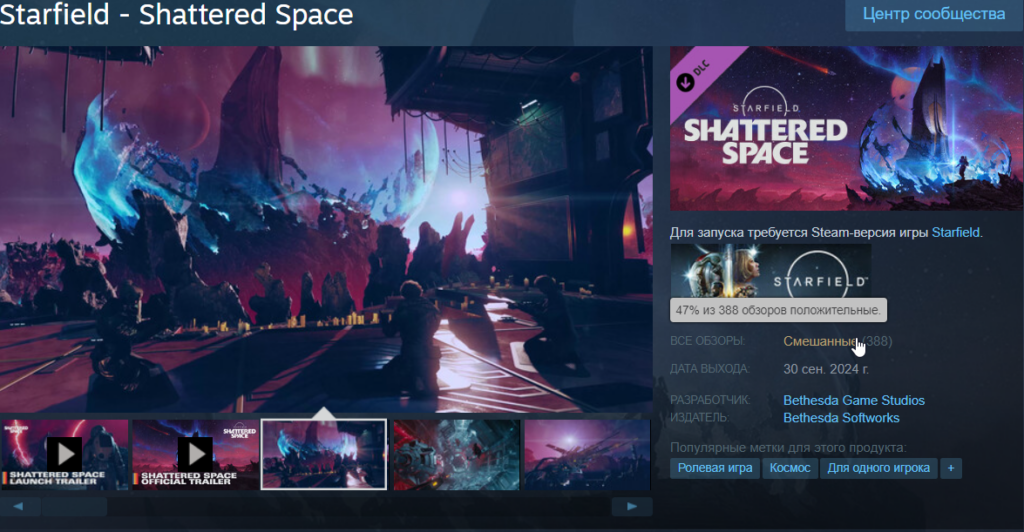This screenshot has width=1024, height=532.
Task: Click the main large screenshot preview
Action: (326, 229)
